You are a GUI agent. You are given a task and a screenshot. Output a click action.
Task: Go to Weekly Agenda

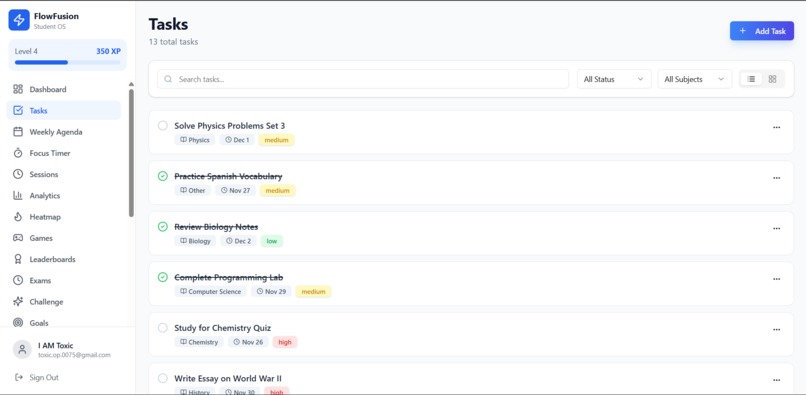64,132
